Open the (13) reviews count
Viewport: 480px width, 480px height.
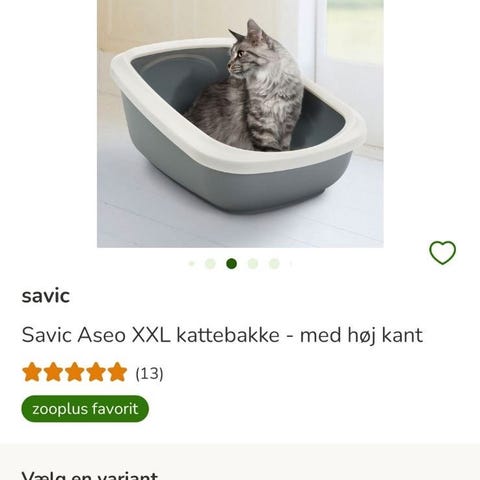149,373
